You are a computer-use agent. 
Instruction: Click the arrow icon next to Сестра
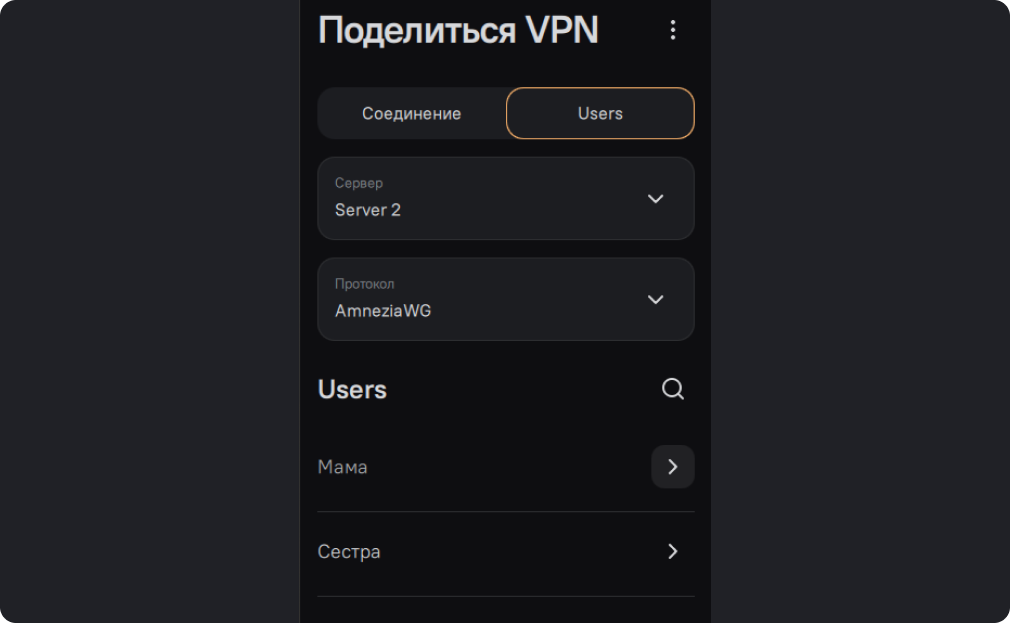[673, 551]
